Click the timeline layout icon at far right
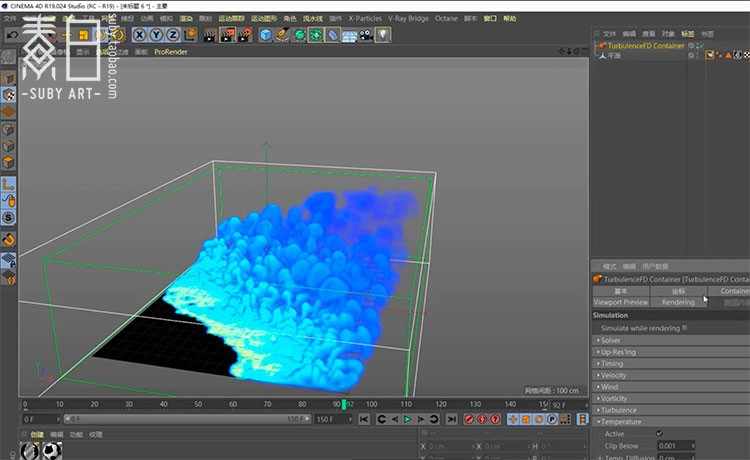The height and width of the screenshot is (460, 750). 582,419
